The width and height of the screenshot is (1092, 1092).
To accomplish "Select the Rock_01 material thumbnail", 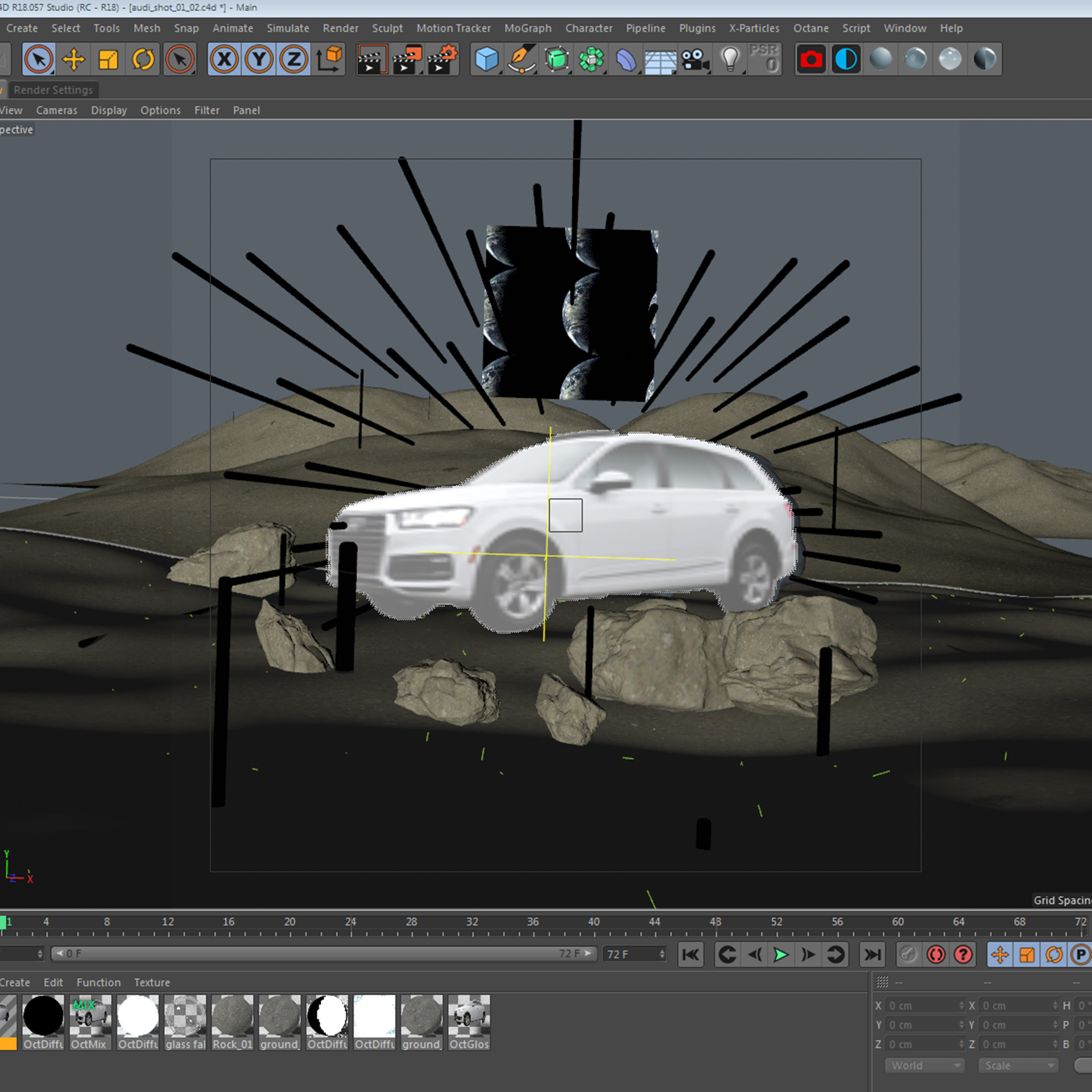I will pyautogui.click(x=232, y=1022).
